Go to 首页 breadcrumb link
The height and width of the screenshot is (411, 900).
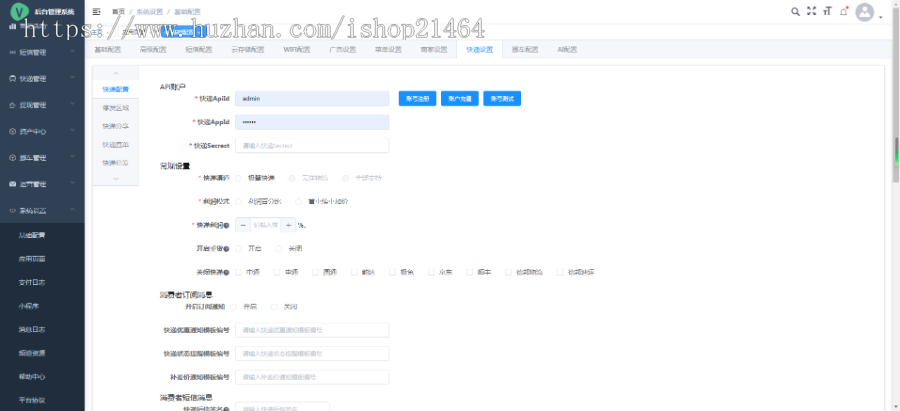point(118,11)
